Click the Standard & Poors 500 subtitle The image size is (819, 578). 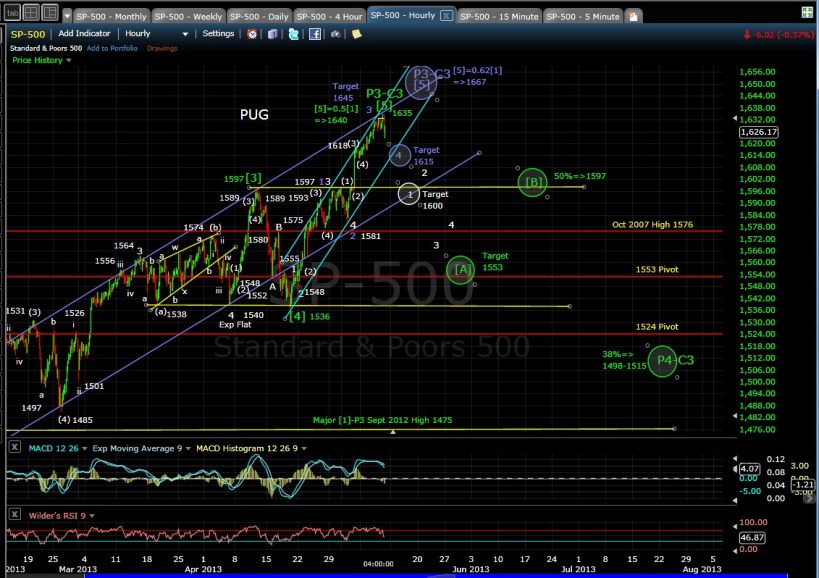click(46, 48)
